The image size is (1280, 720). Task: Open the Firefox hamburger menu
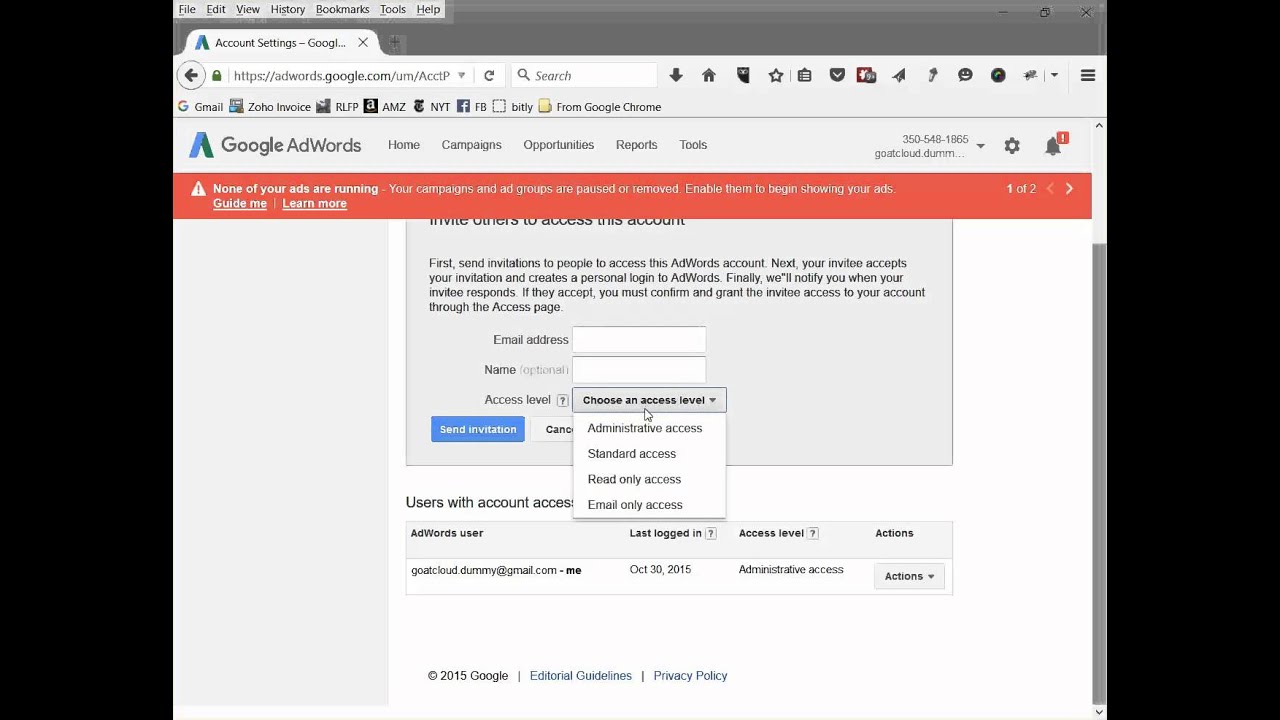[1088, 75]
